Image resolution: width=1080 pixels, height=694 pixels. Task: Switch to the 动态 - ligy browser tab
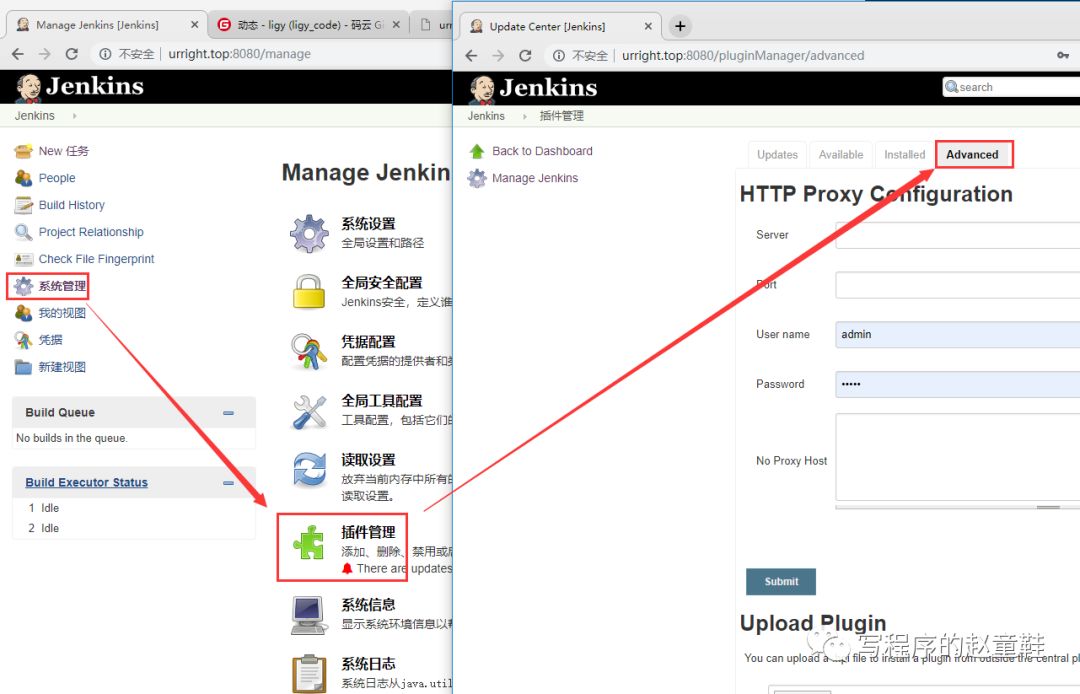(310, 25)
